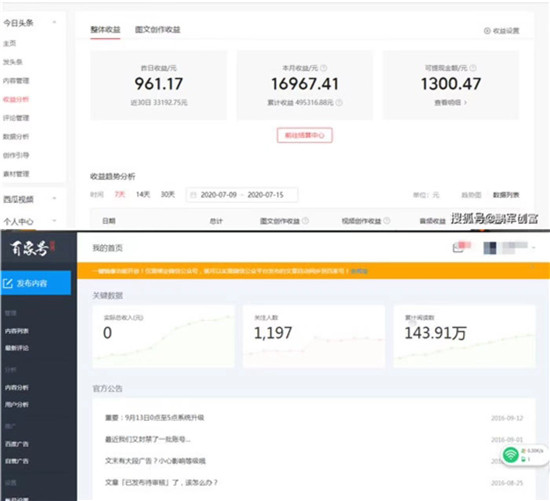
Task: Click the 昨日收益 961.17 value
Action: [159, 84]
